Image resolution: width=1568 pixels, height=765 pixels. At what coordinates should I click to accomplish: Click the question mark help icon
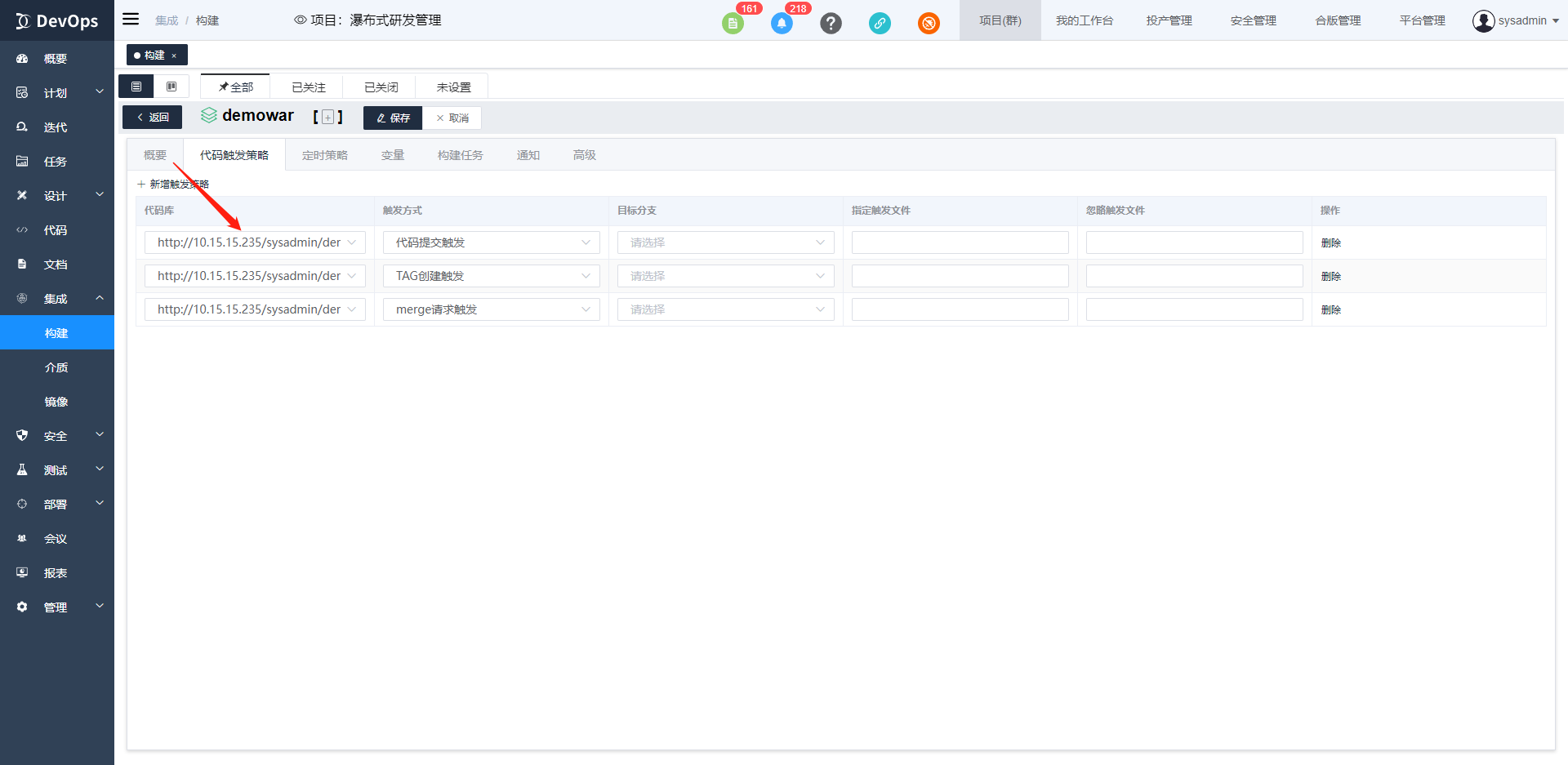[x=831, y=24]
